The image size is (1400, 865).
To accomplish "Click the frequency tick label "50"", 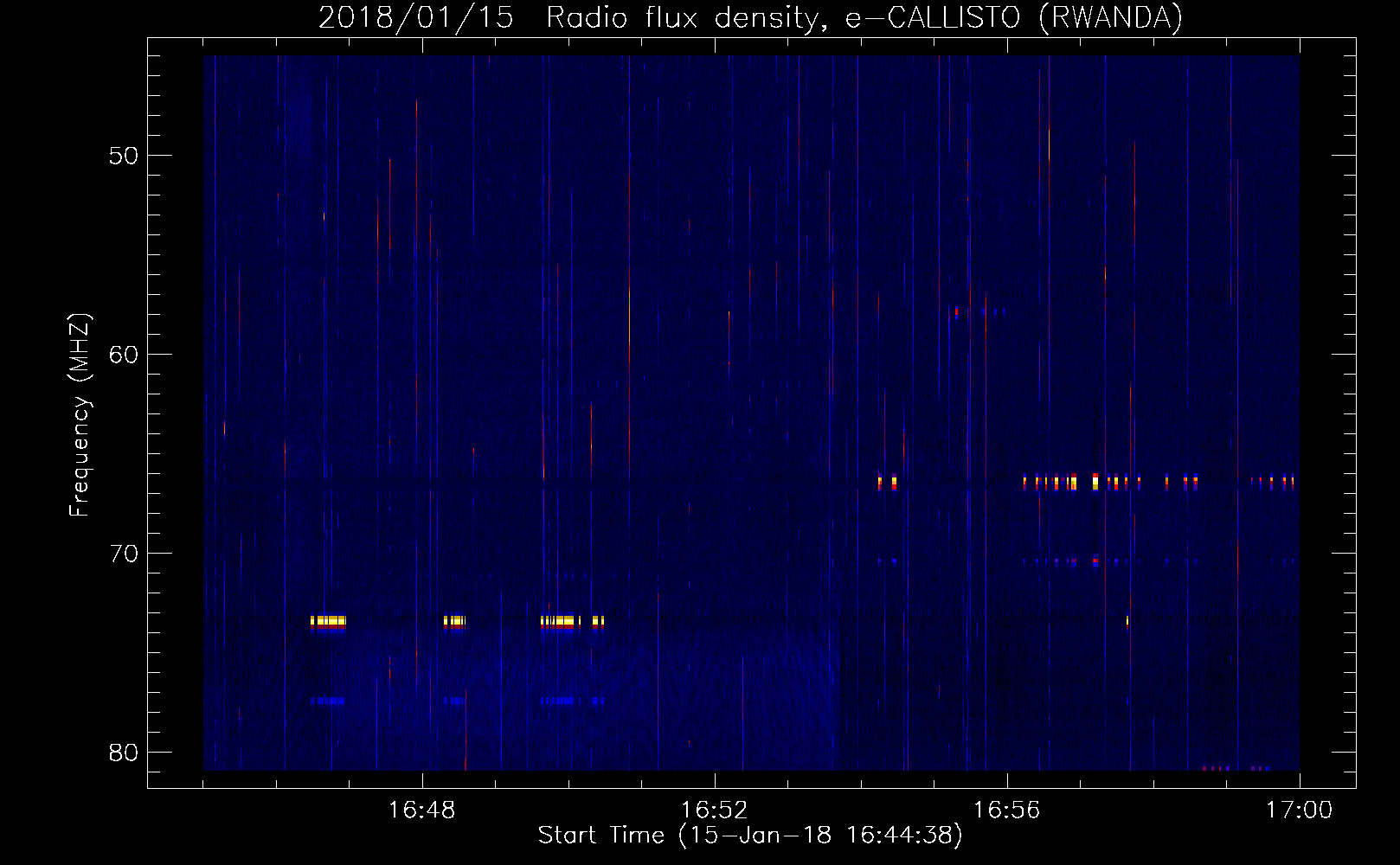I will [124, 156].
